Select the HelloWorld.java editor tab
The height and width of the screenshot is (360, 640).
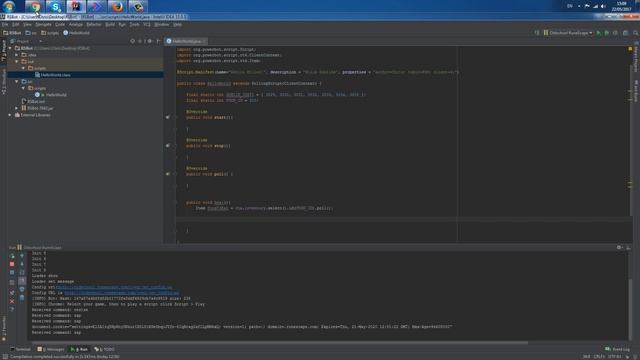tap(186, 41)
